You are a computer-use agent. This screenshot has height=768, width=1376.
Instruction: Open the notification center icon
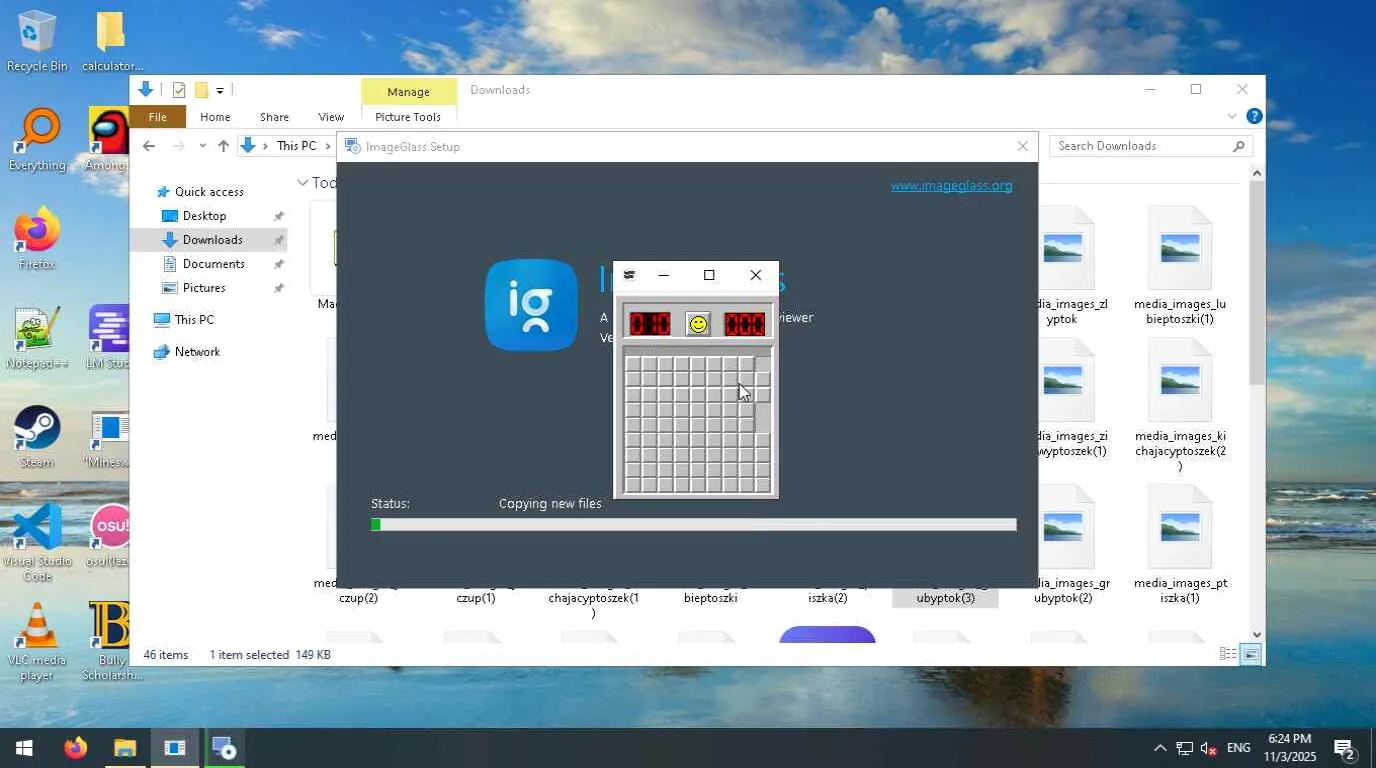click(x=1345, y=748)
